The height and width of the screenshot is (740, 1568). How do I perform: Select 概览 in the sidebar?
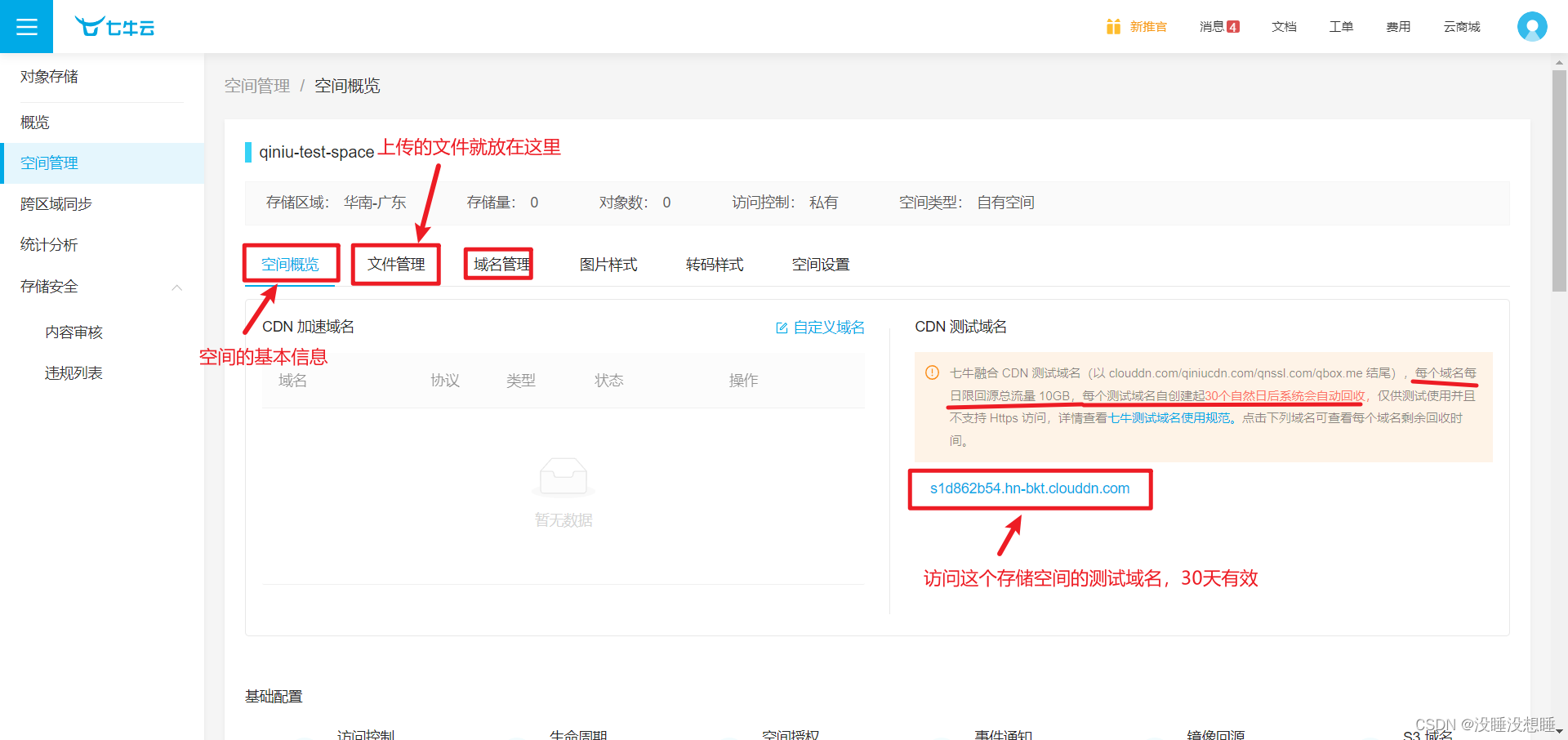tap(102, 123)
